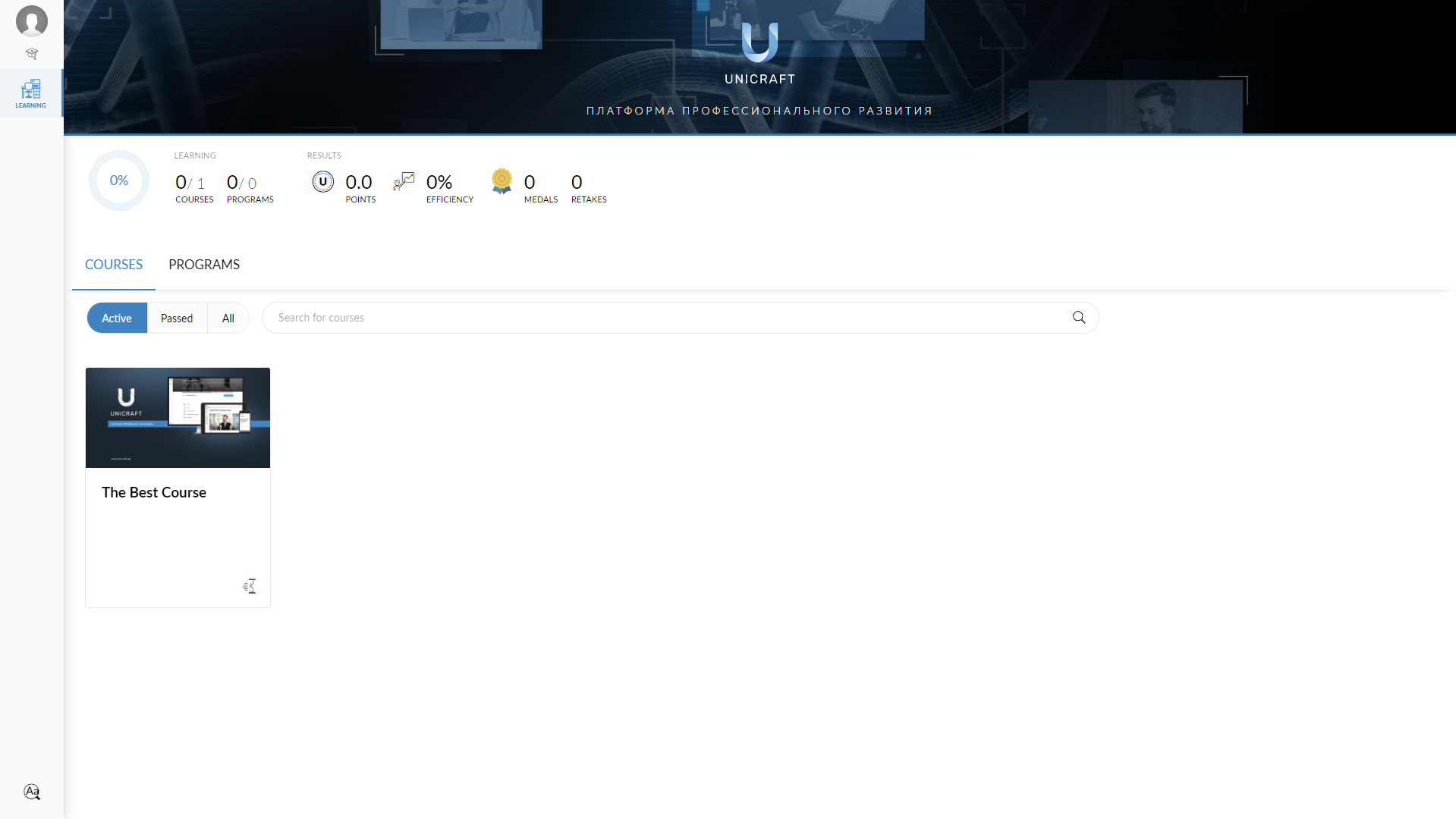
Task: Switch to the Courses tab
Action: tap(114, 265)
